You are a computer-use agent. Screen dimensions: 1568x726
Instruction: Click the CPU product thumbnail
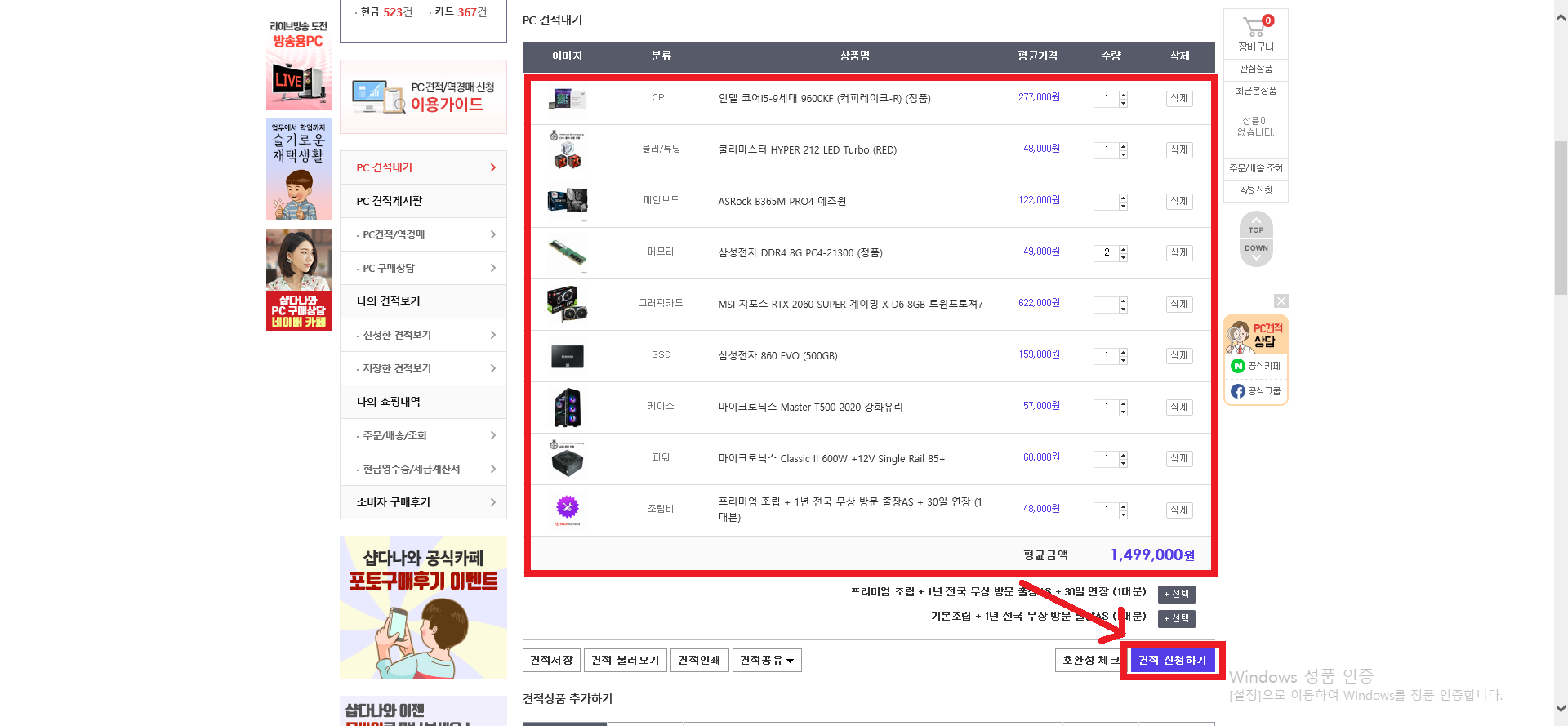568,99
